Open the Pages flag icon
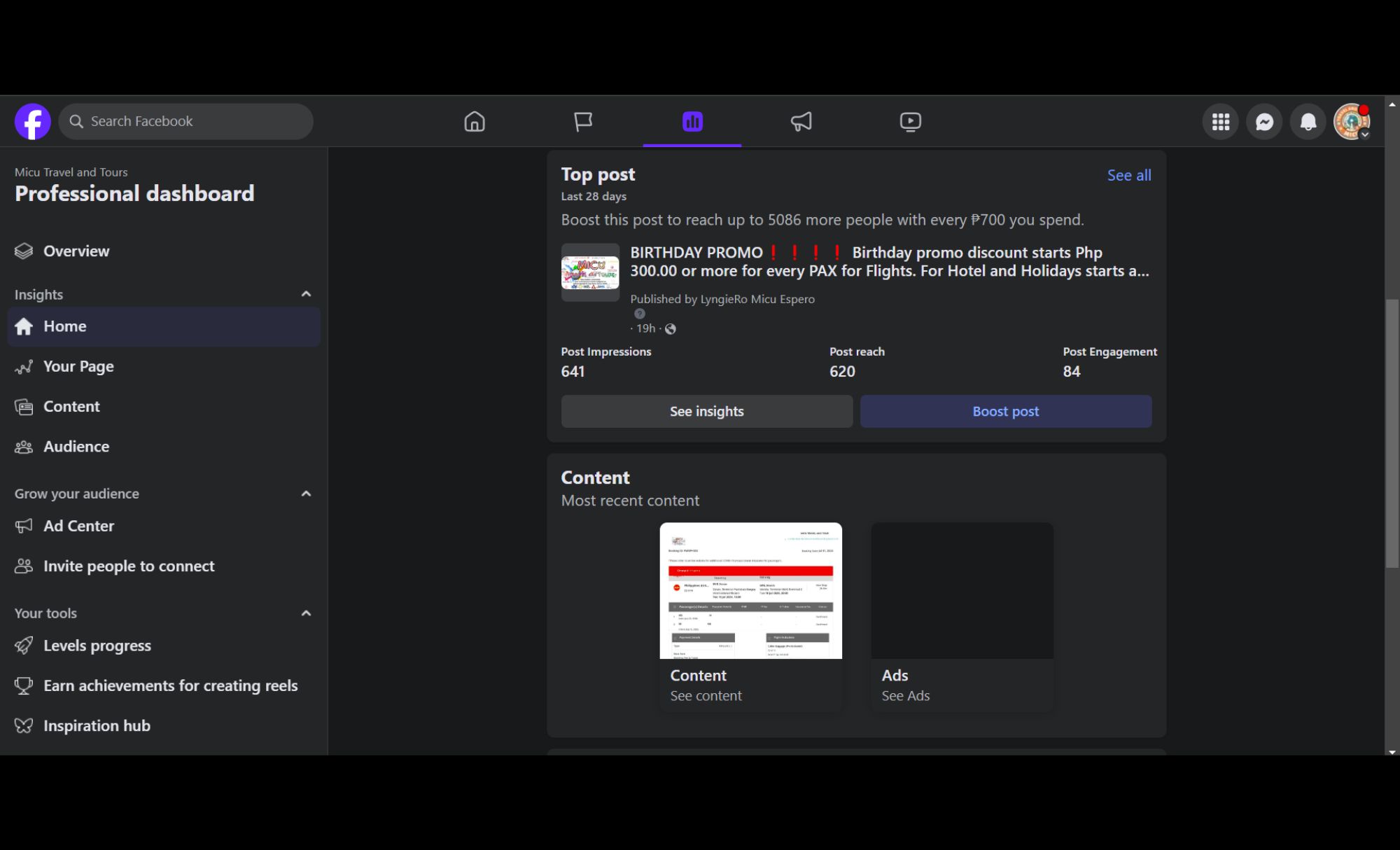This screenshot has height=850, width=1400. point(583,122)
